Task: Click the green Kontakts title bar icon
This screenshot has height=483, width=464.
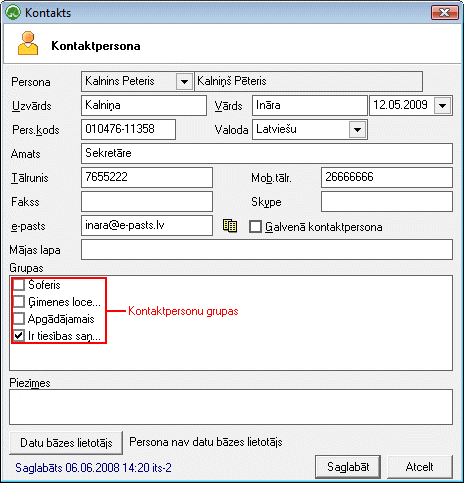Action: tap(13, 13)
